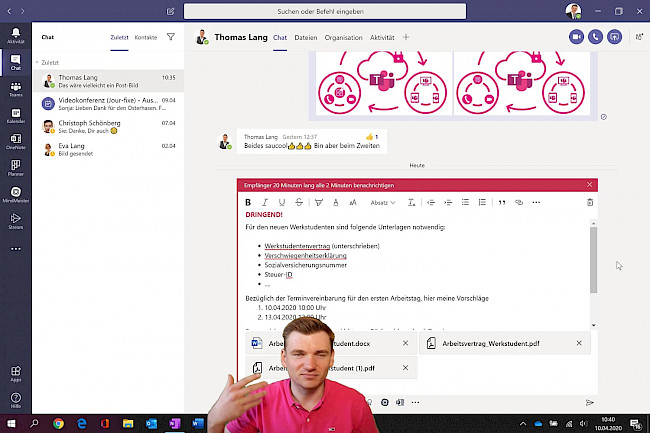Switch to the Dateien tab
The width and height of the screenshot is (650, 433).
pos(306,37)
